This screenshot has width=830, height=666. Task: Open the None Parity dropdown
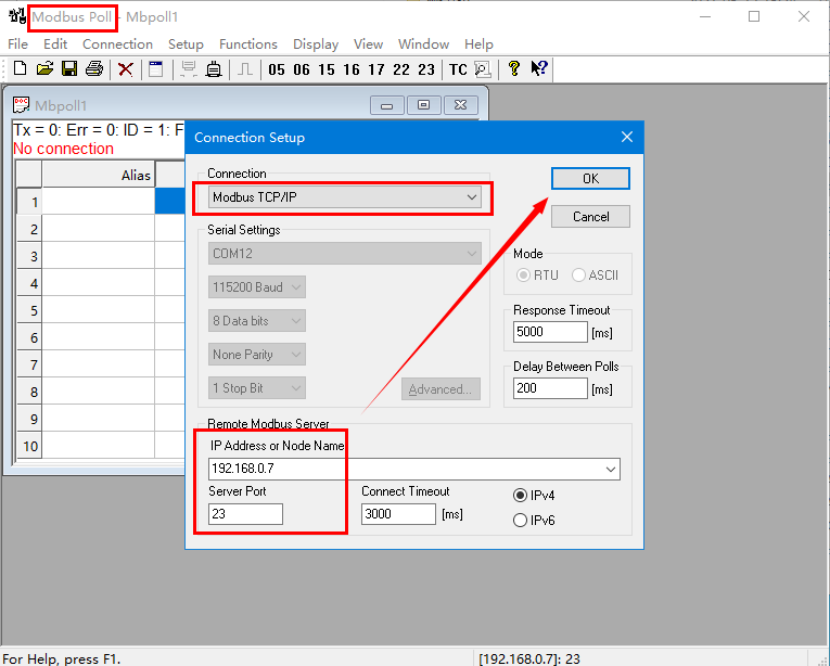pos(257,355)
